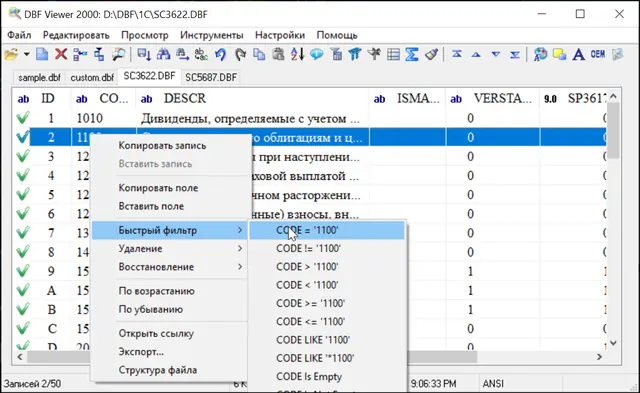Click the open file folder icon
The height and width of the screenshot is (393, 640).
[12, 54]
